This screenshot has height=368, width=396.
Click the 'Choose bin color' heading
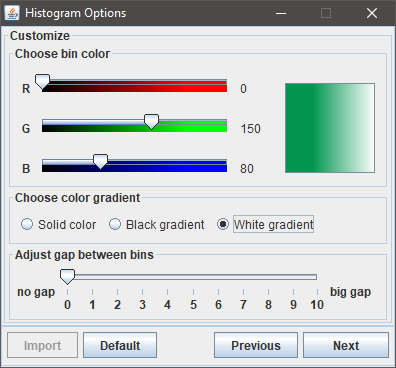click(62, 54)
